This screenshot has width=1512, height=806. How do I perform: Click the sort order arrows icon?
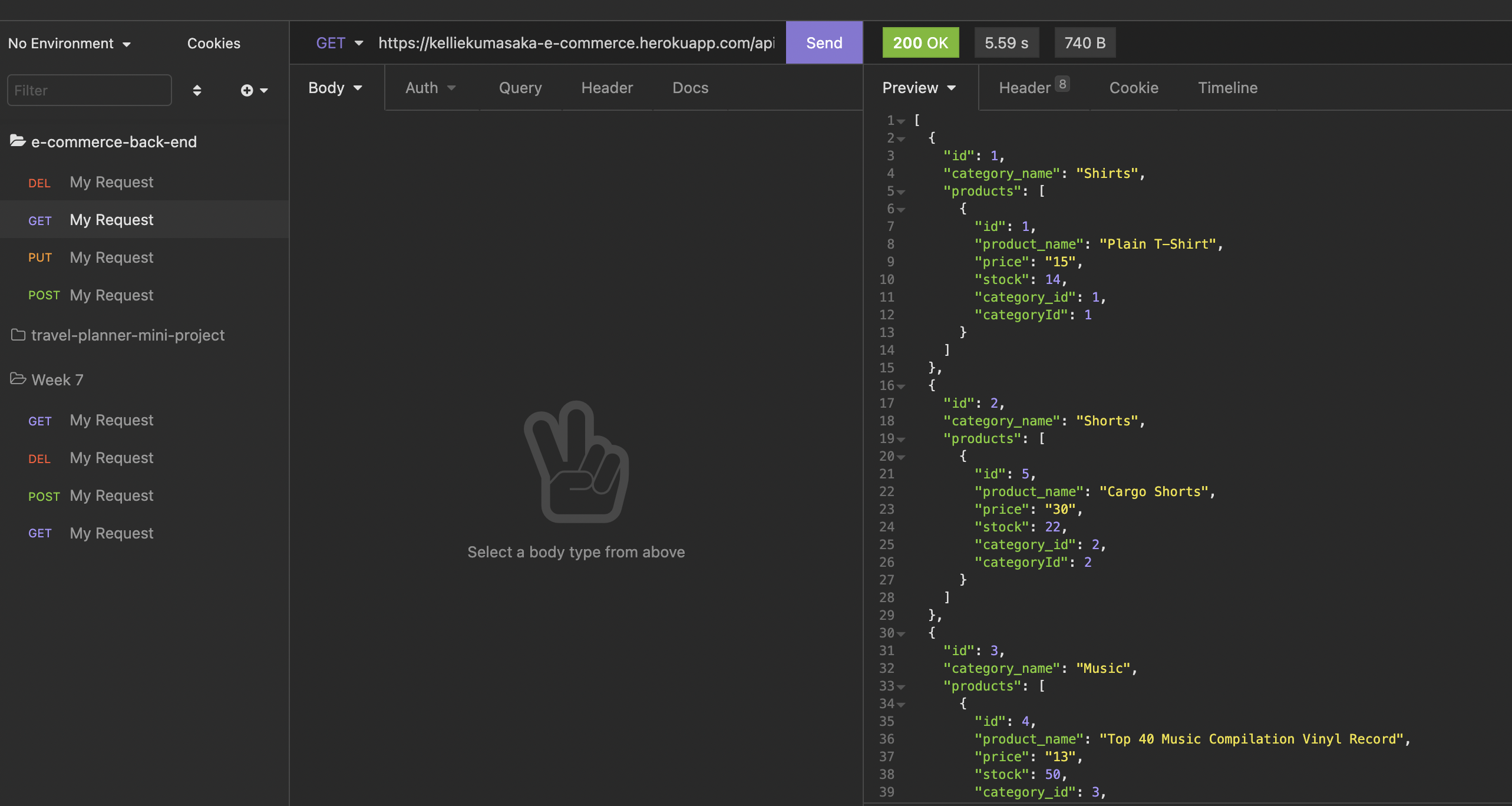tap(197, 90)
